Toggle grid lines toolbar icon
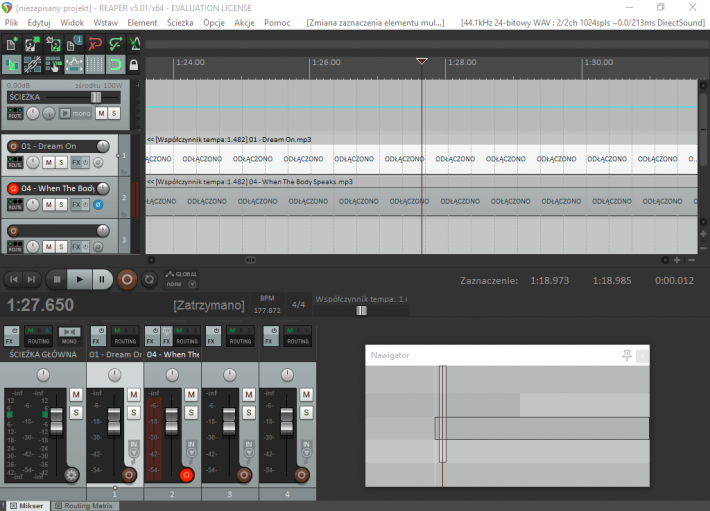Viewport: 710px width, 511px height. pos(95,65)
